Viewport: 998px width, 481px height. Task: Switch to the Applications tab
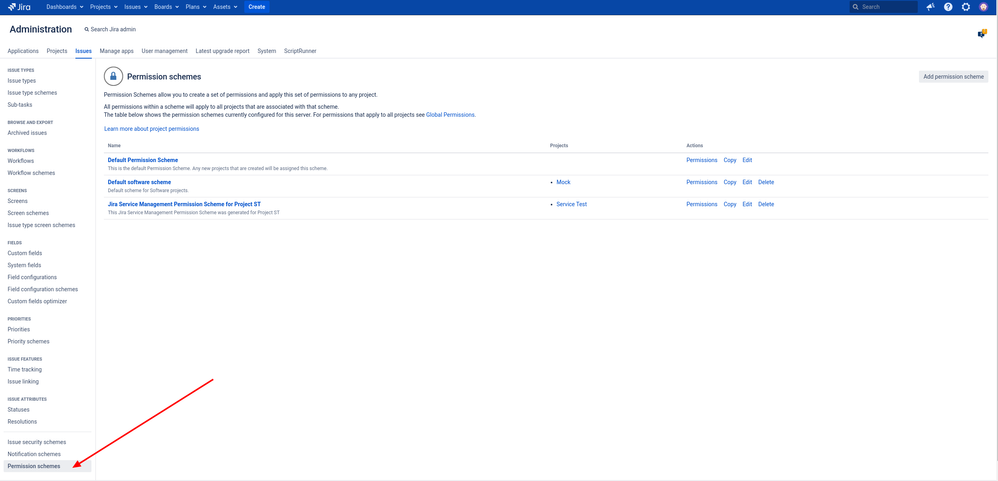click(x=23, y=51)
